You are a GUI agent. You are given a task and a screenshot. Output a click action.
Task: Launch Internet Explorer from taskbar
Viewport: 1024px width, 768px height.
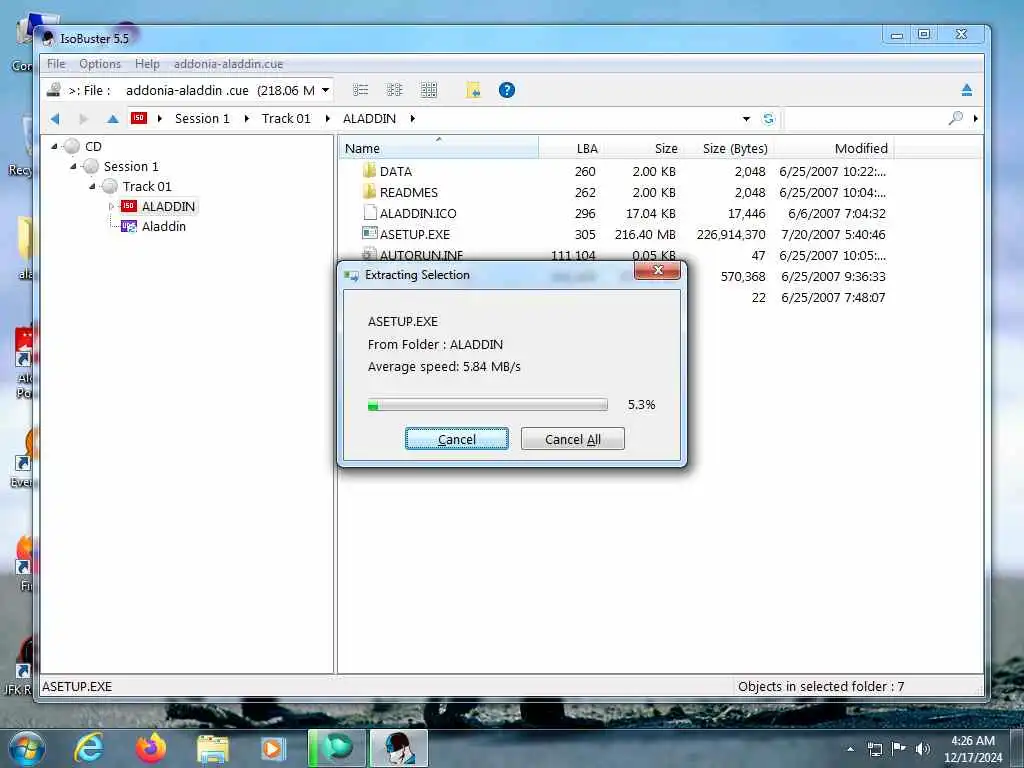point(88,748)
